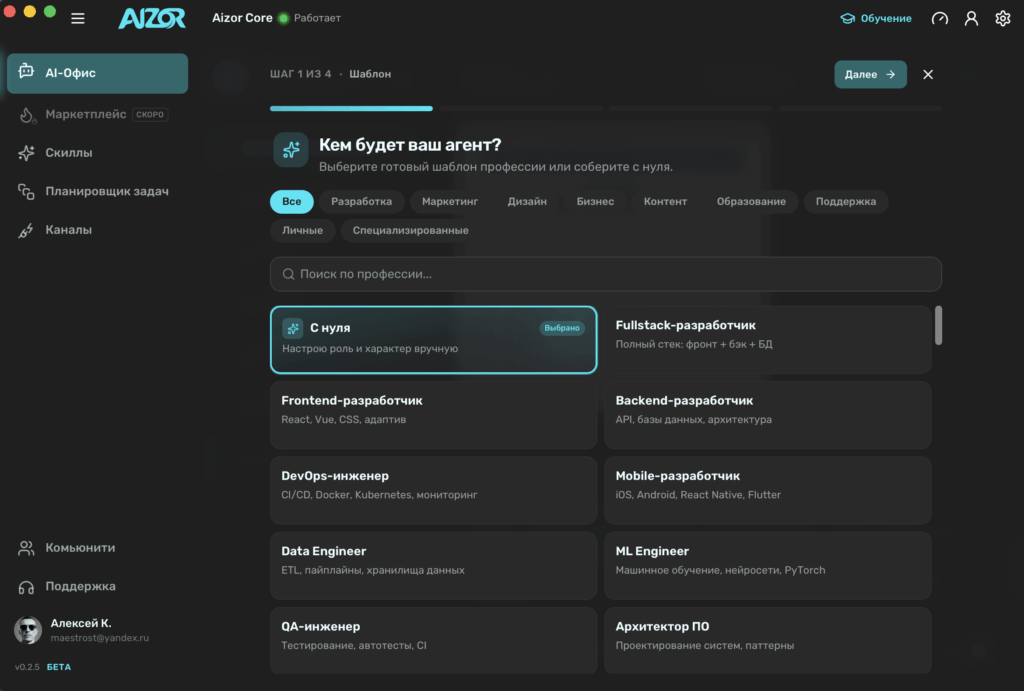Filter templates by Образование

coord(751,201)
